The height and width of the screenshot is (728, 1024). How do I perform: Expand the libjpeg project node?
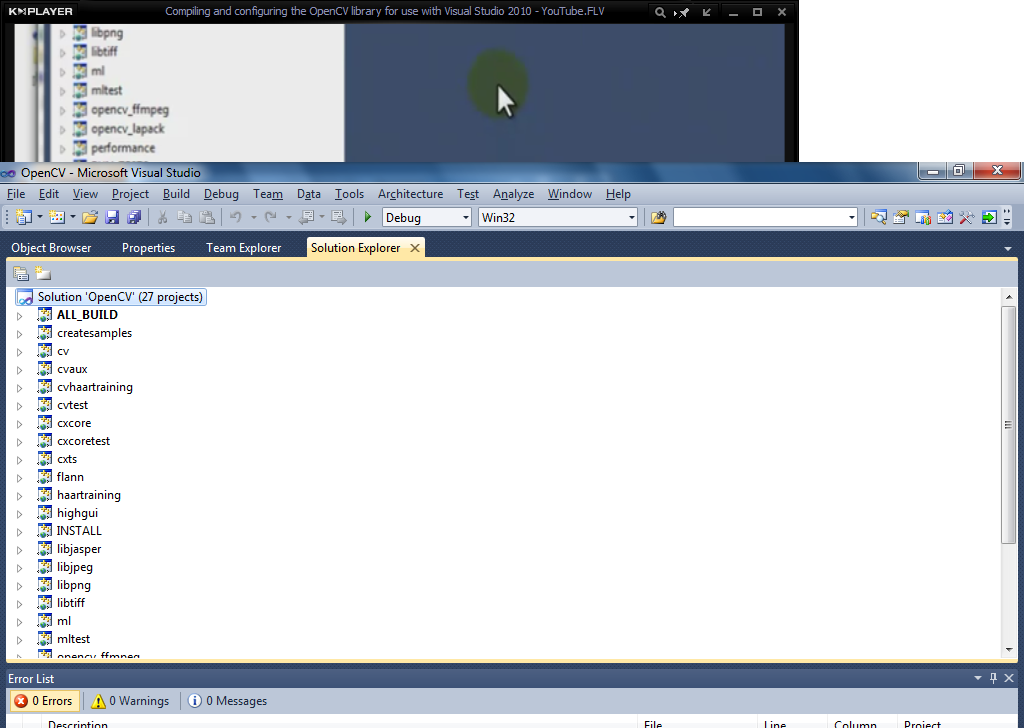(x=20, y=568)
